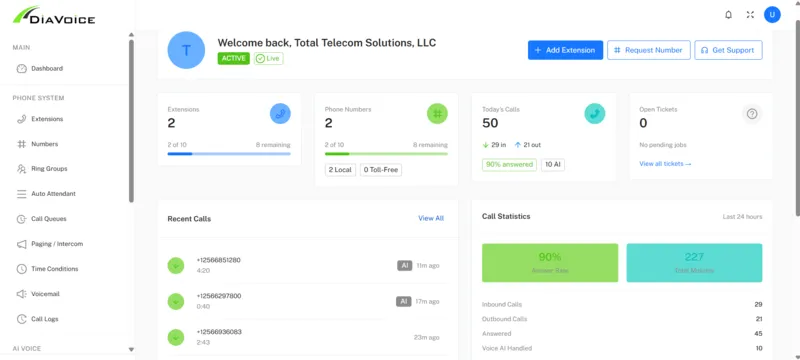Click the Open Tickets question mark icon
This screenshot has height=360, width=800.
(752, 114)
